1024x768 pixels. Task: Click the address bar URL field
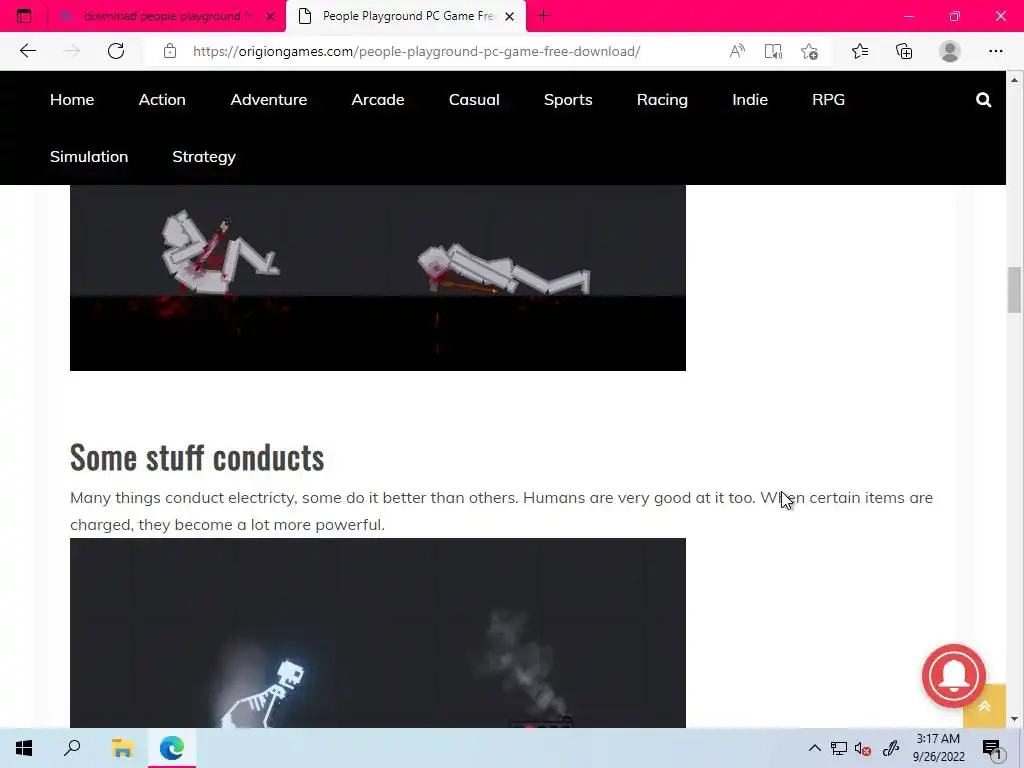click(x=416, y=51)
